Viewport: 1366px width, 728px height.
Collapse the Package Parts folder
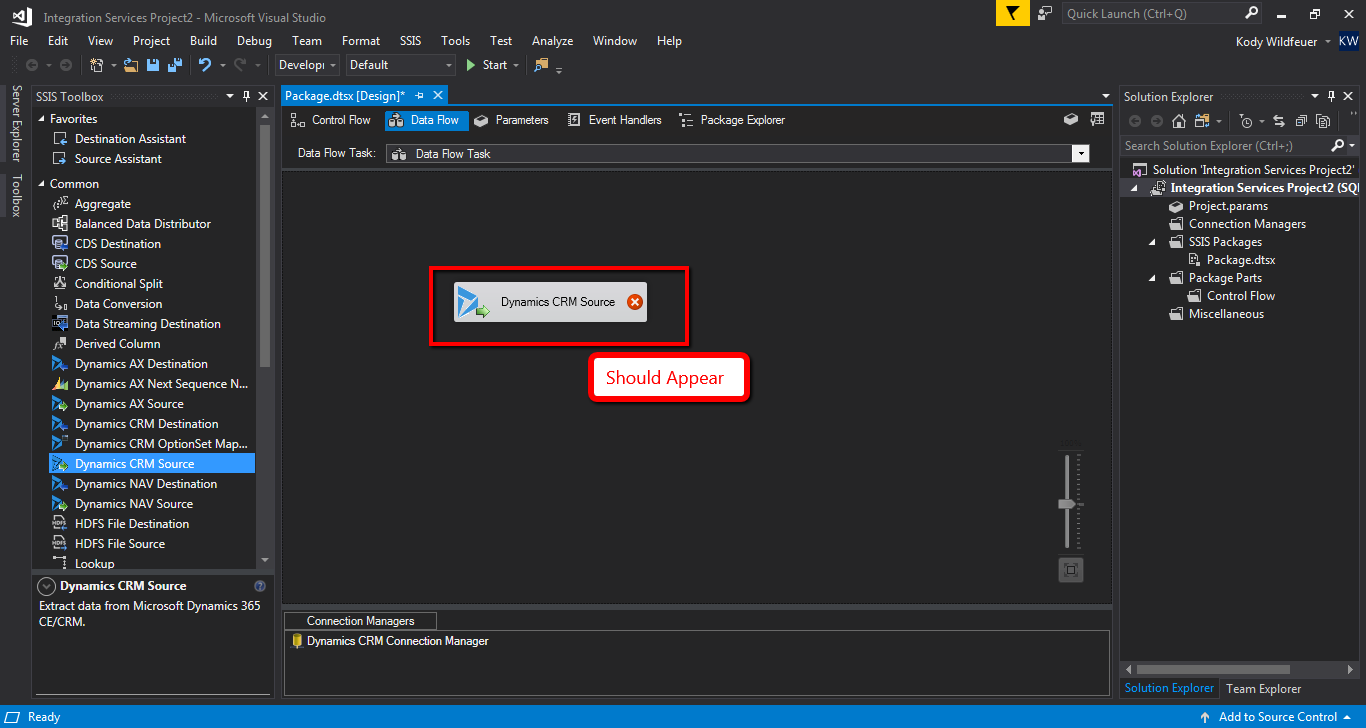pyautogui.click(x=1152, y=278)
